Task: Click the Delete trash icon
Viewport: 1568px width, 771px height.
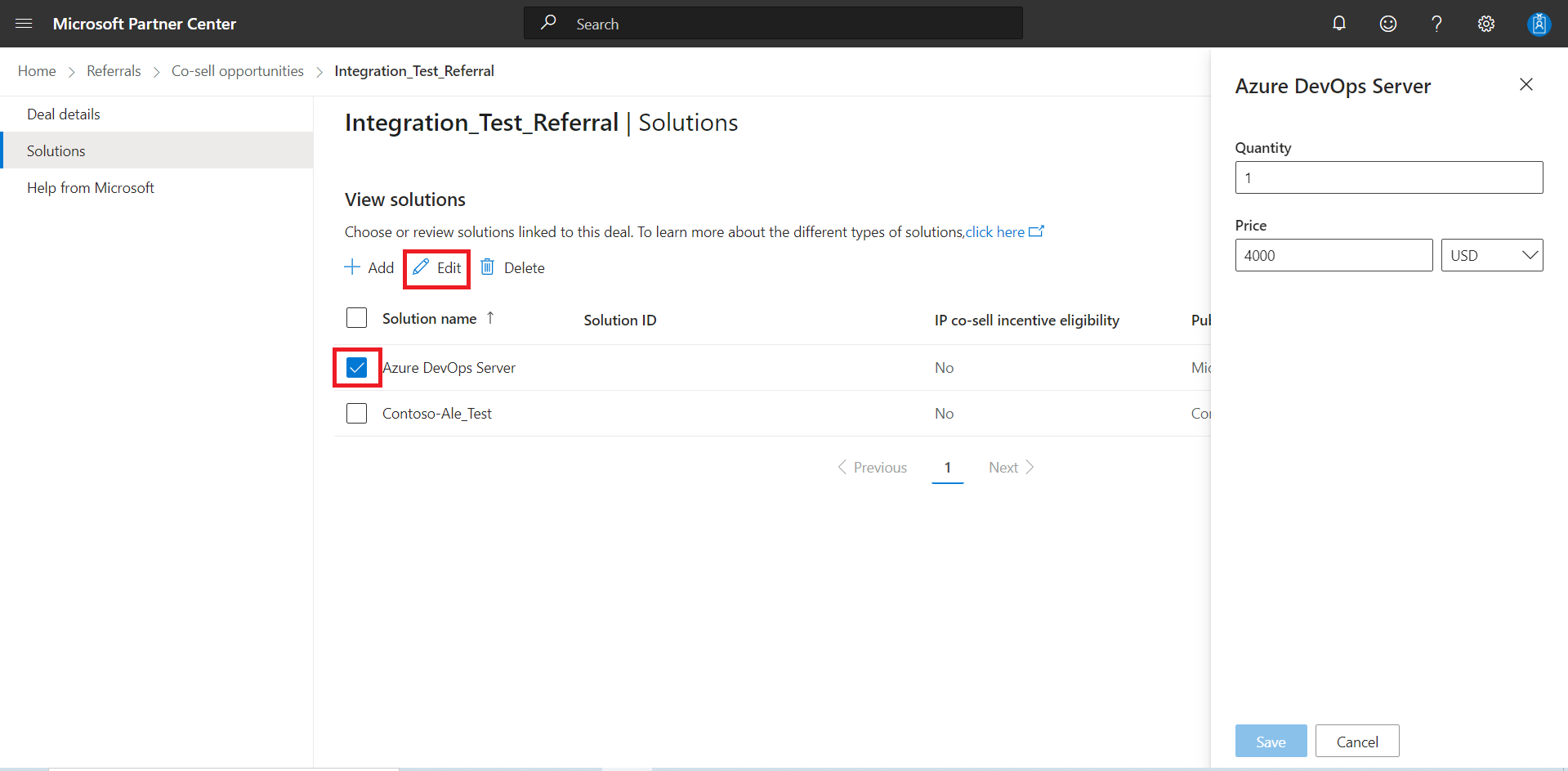Action: (x=488, y=267)
